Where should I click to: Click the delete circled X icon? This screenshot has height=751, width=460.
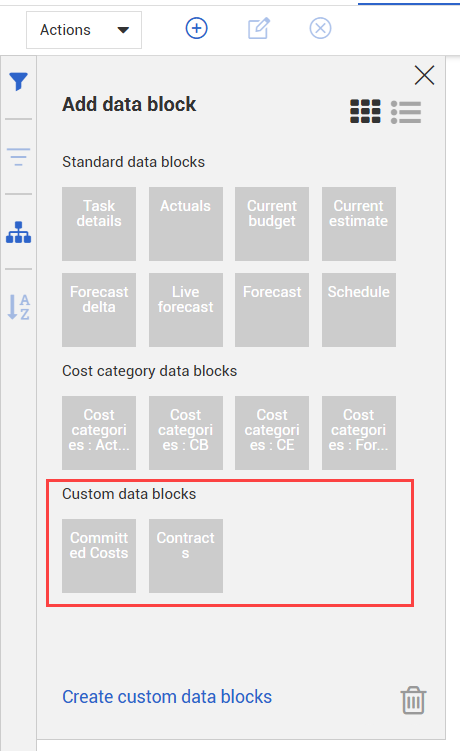320,28
